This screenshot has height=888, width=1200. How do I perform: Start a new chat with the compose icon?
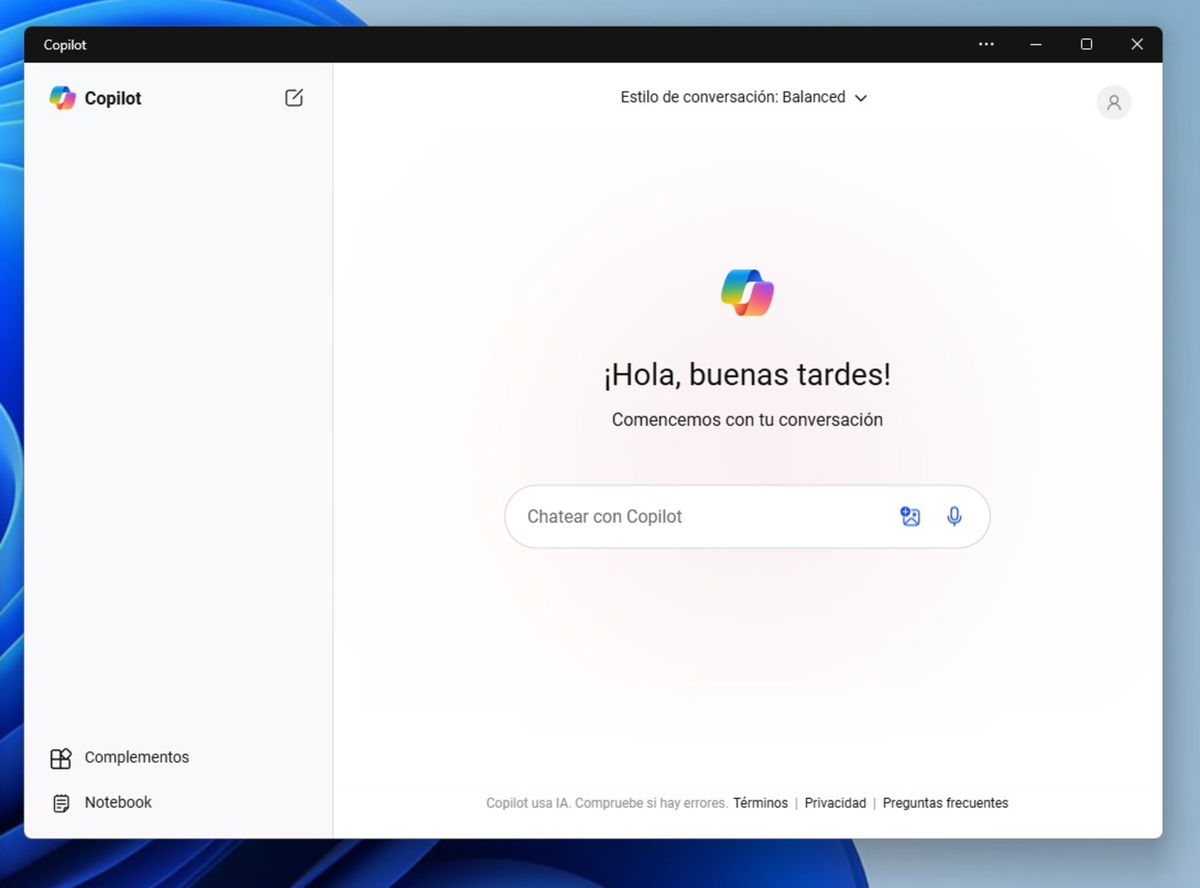[294, 97]
